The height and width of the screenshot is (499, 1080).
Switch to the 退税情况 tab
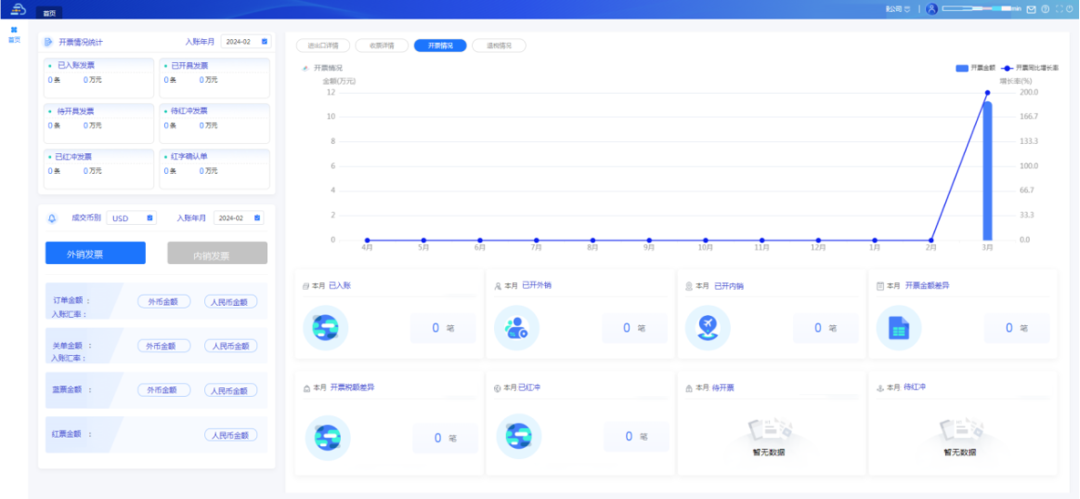pos(498,45)
